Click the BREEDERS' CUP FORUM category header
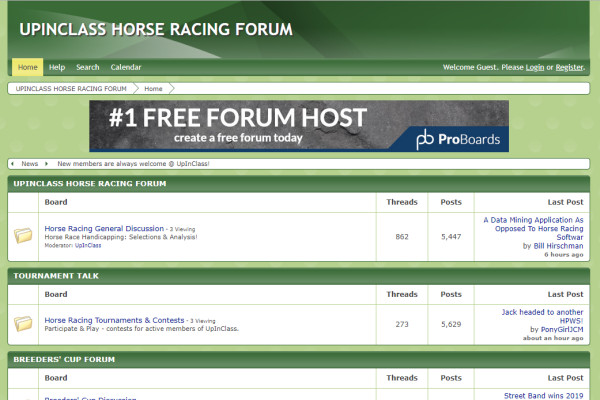The height and width of the screenshot is (400, 600). coord(64,359)
